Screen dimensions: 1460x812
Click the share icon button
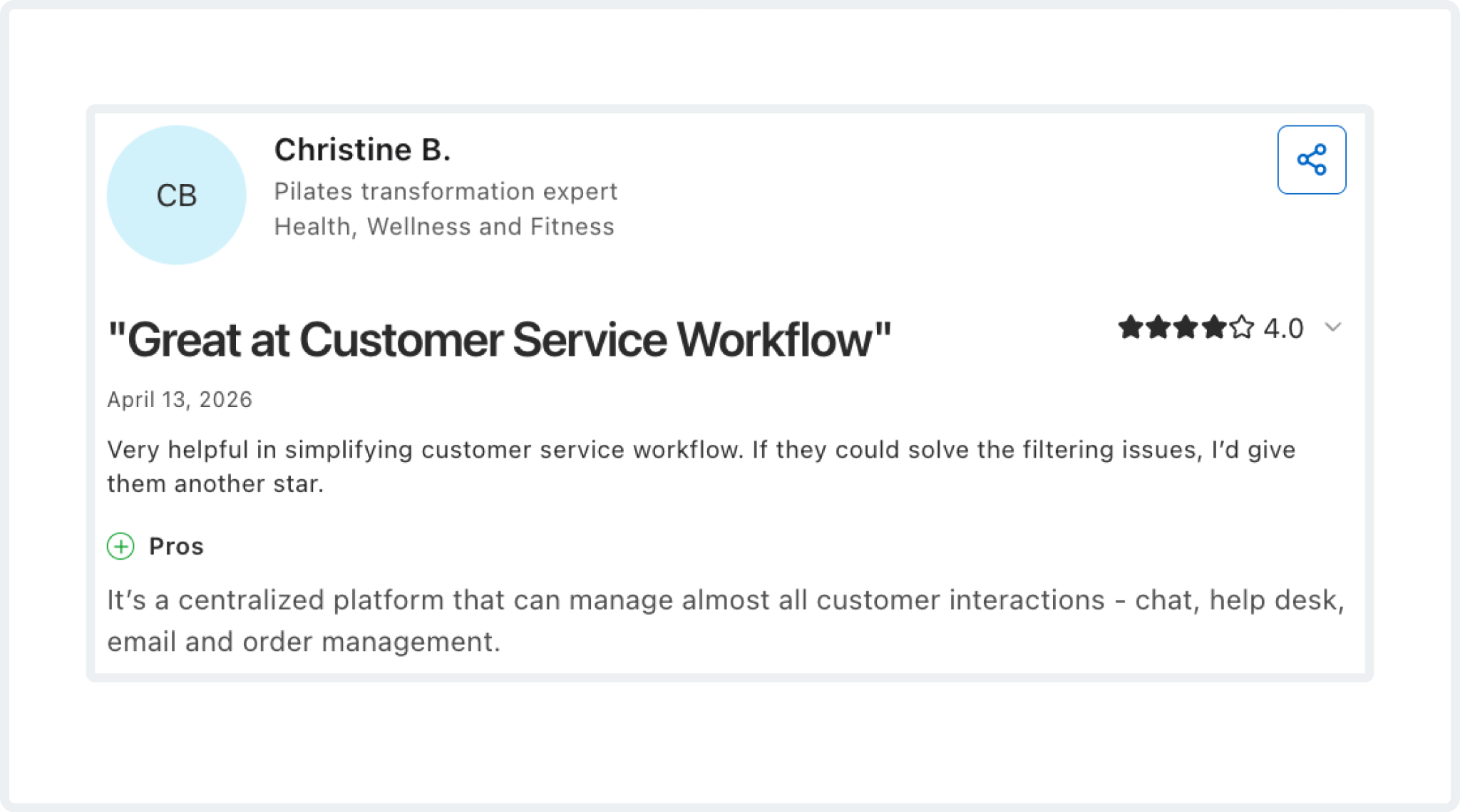[x=1311, y=160]
